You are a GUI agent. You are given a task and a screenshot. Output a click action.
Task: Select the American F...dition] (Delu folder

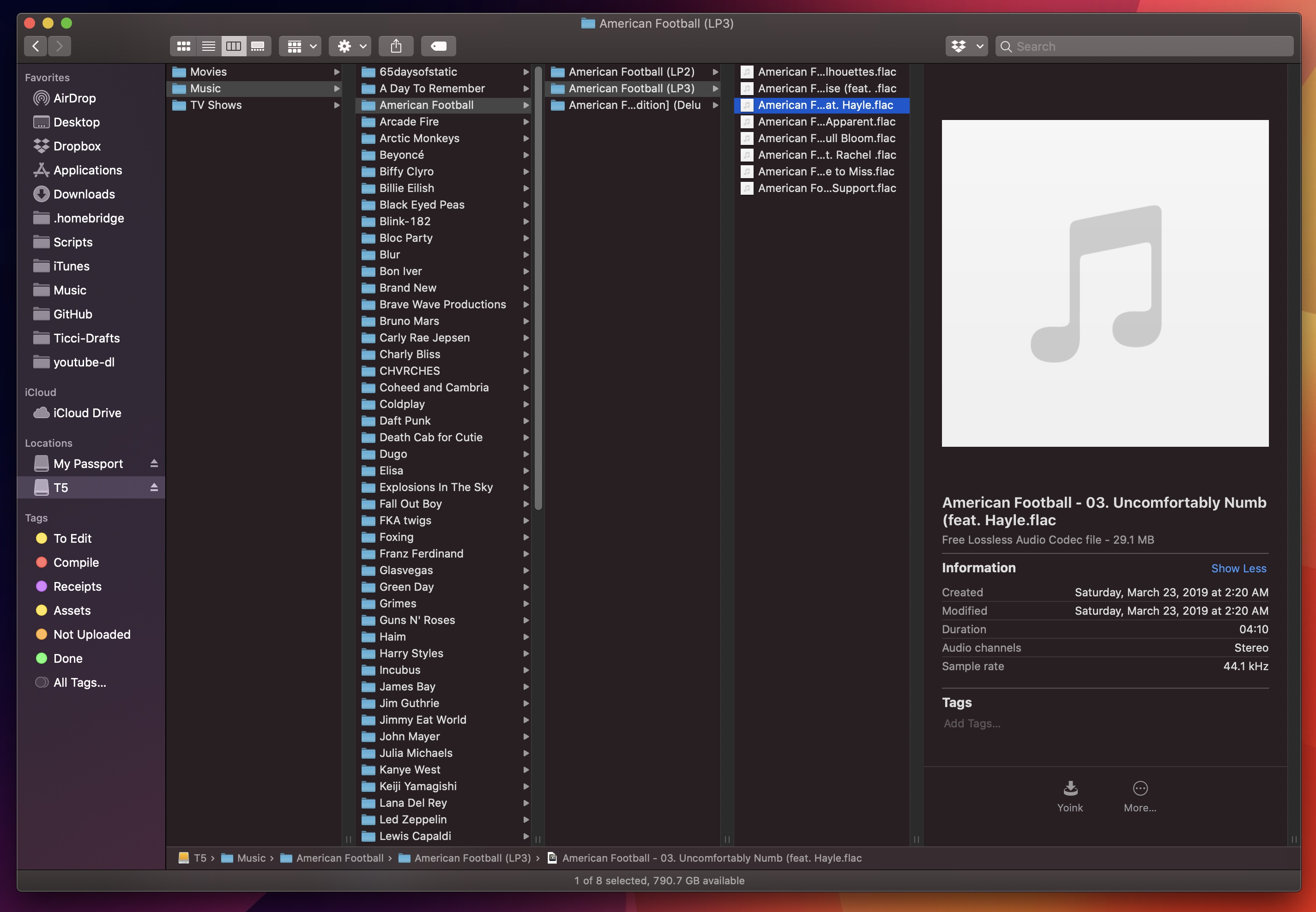click(633, 105)
